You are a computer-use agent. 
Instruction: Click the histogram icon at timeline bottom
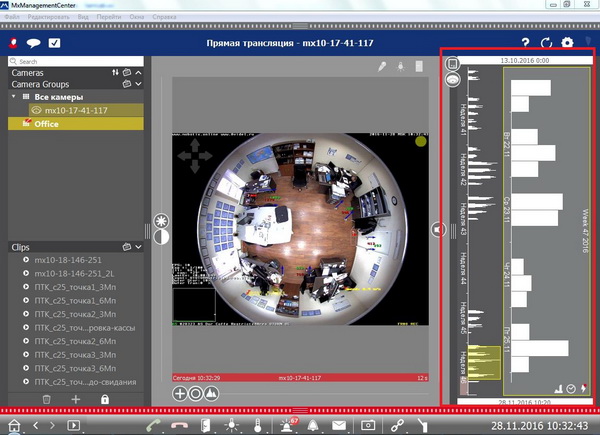coord(559,389)
